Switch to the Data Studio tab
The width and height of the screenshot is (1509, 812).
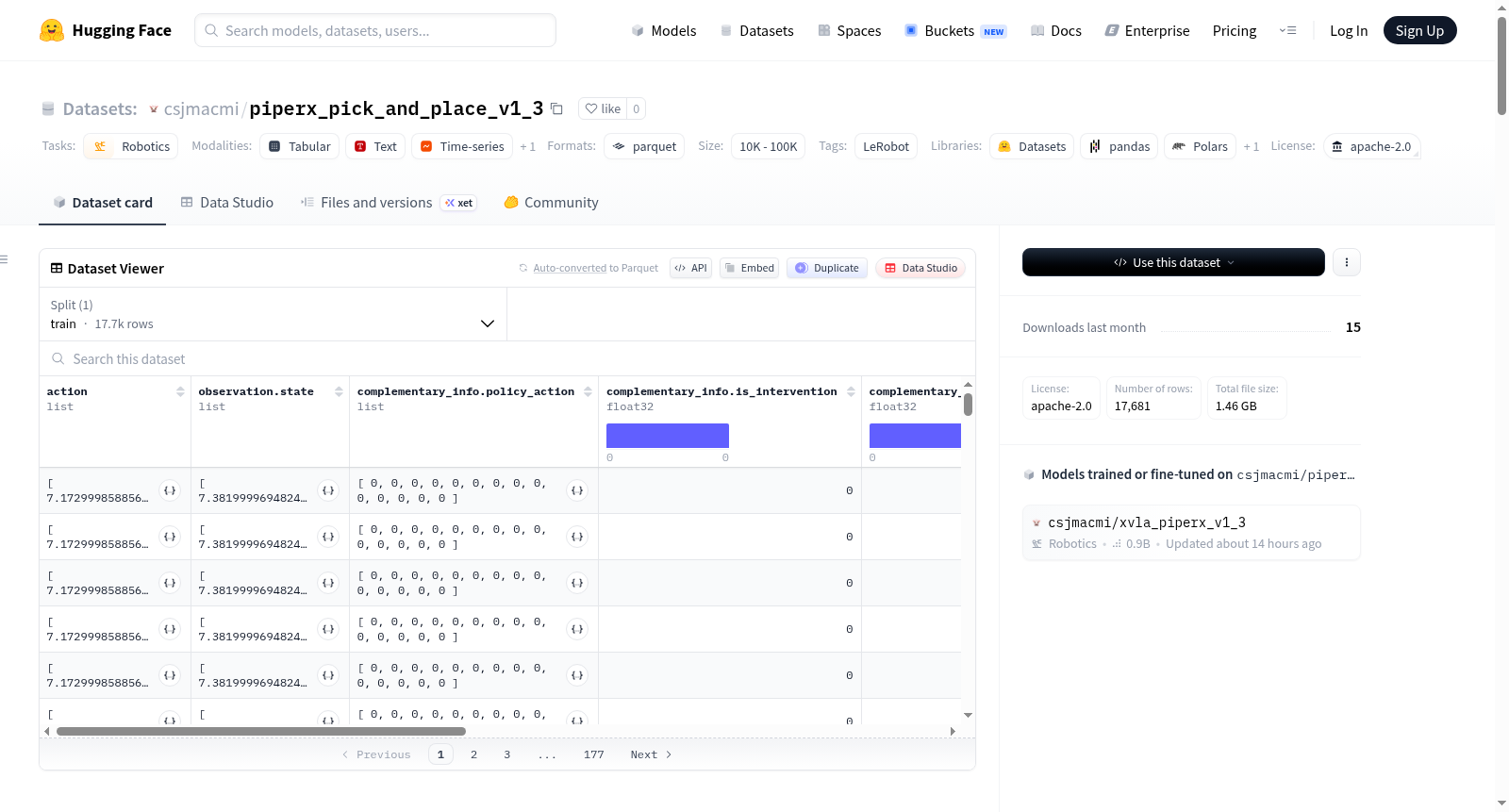(x=227, y=203)
